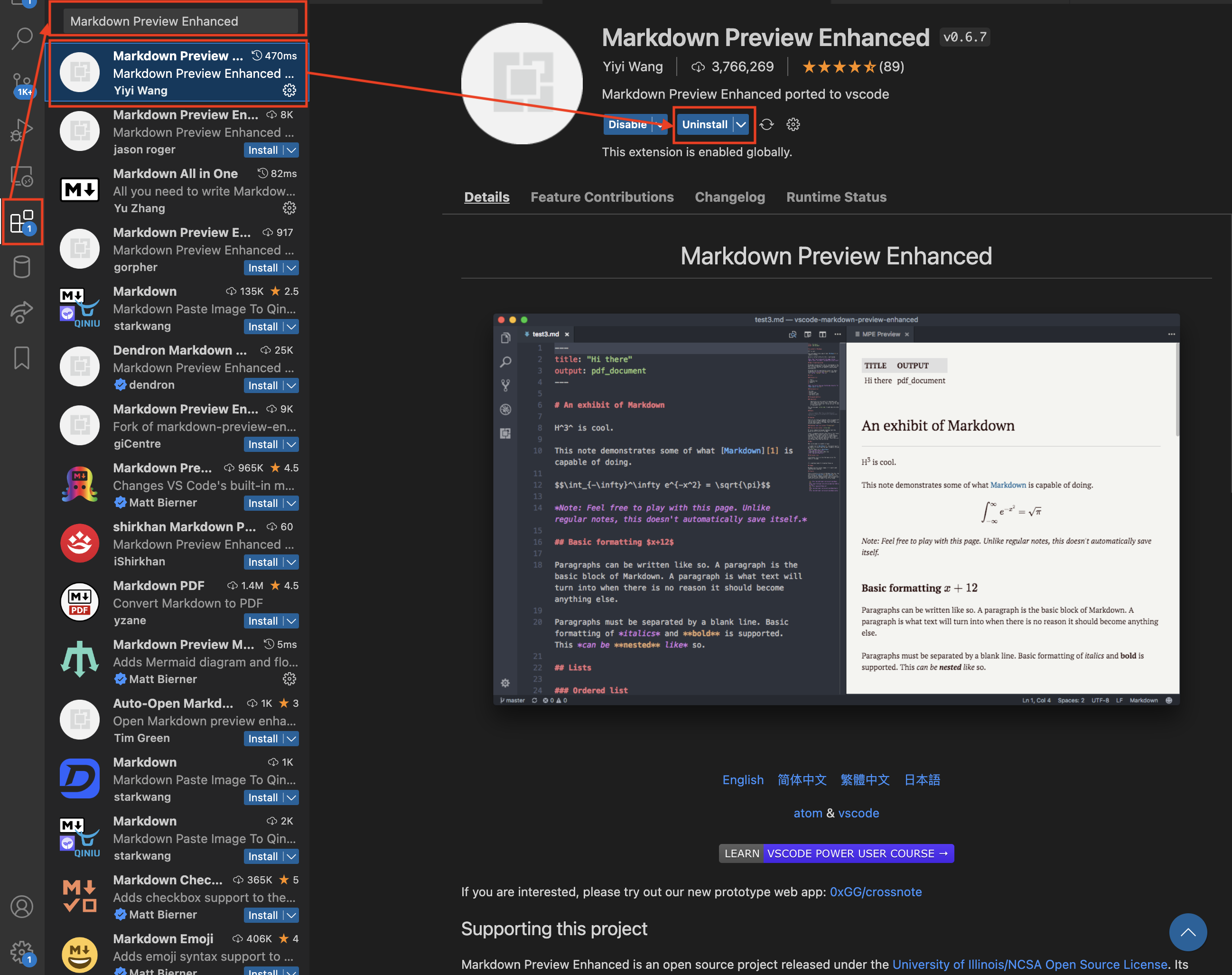The height and width of the screenshot is (975, 1232).
Task: Expand Install dropdown for Tim Green extension
Action: 291,739
